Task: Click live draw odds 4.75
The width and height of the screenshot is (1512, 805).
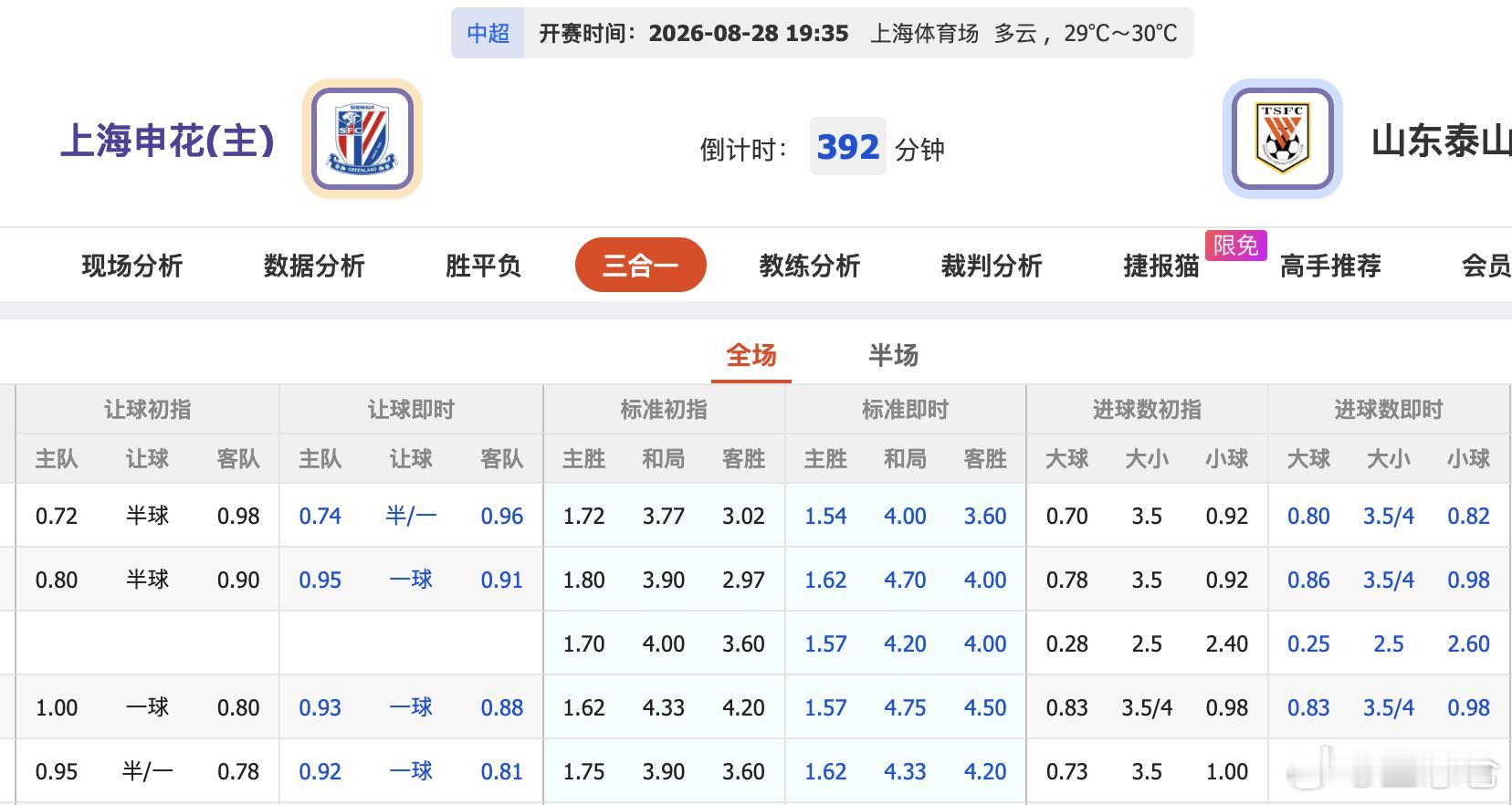Action: 905,707
